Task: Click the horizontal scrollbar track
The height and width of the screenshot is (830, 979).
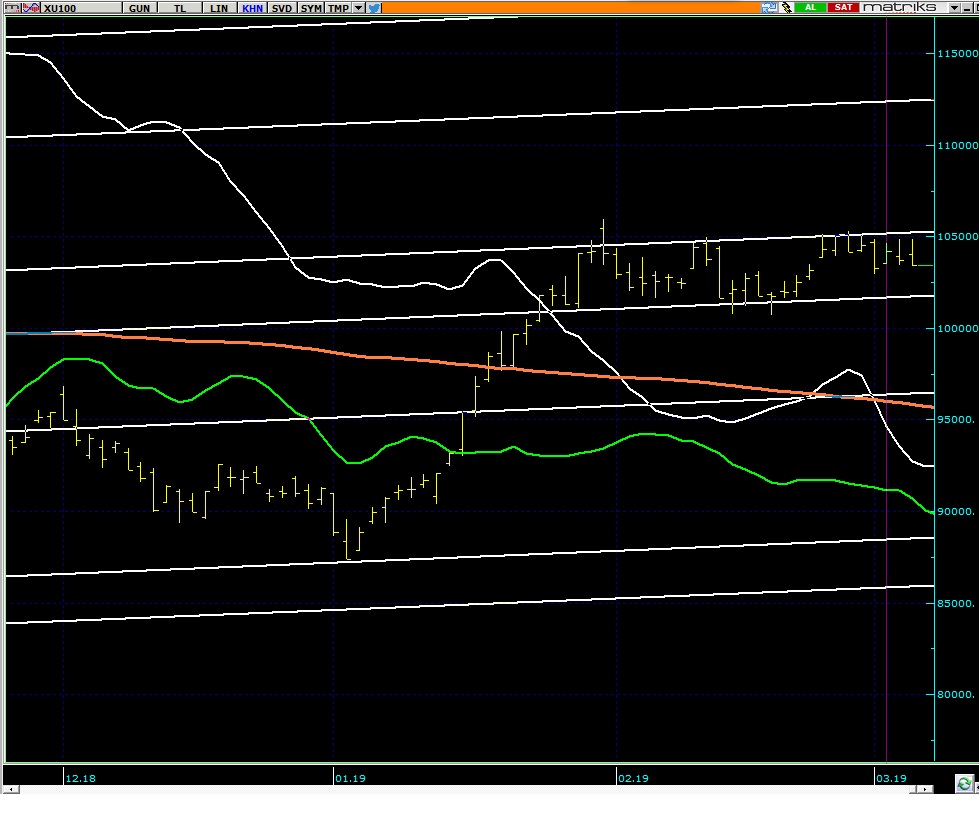Action: pyautogui.click(x=464, y=789)
